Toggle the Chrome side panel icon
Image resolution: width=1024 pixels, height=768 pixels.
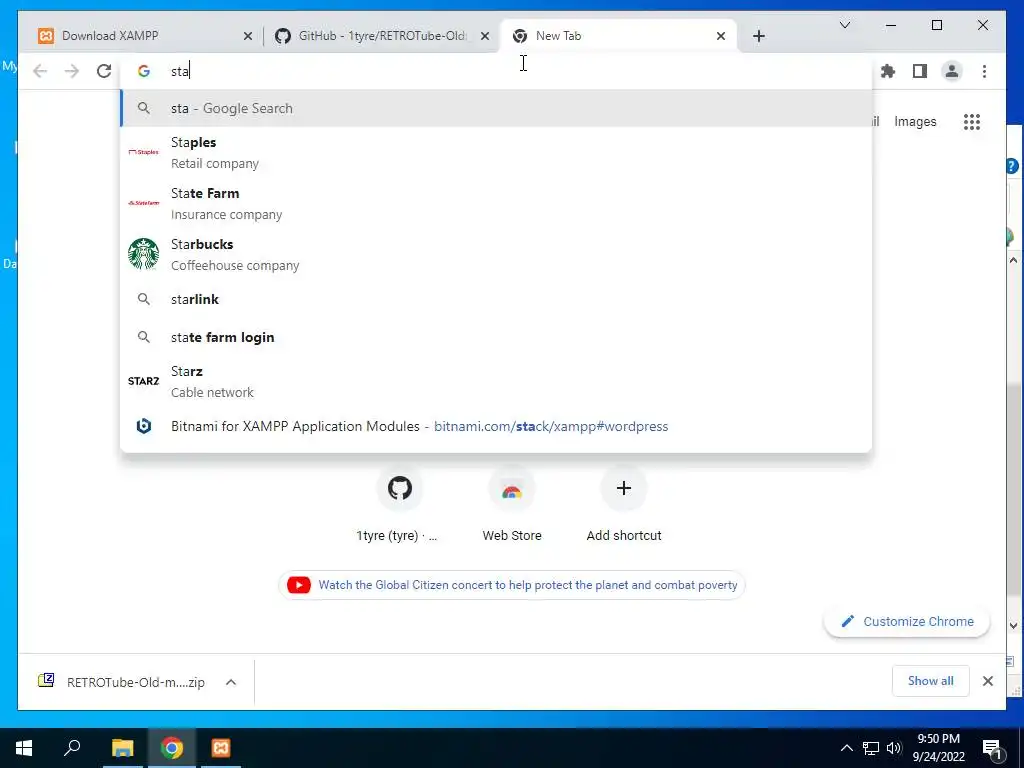click(x=920, y=71)
